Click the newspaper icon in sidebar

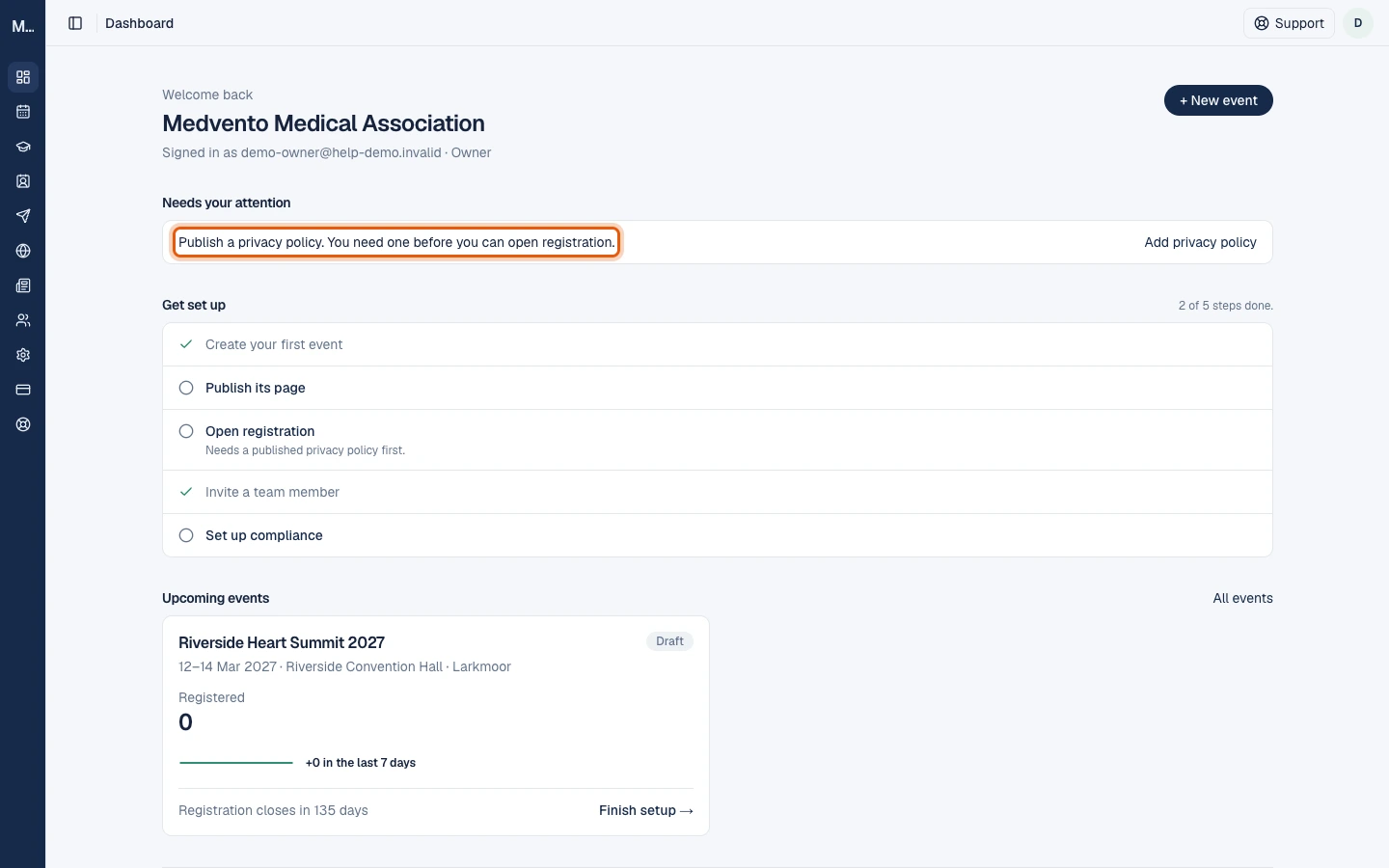23,285
